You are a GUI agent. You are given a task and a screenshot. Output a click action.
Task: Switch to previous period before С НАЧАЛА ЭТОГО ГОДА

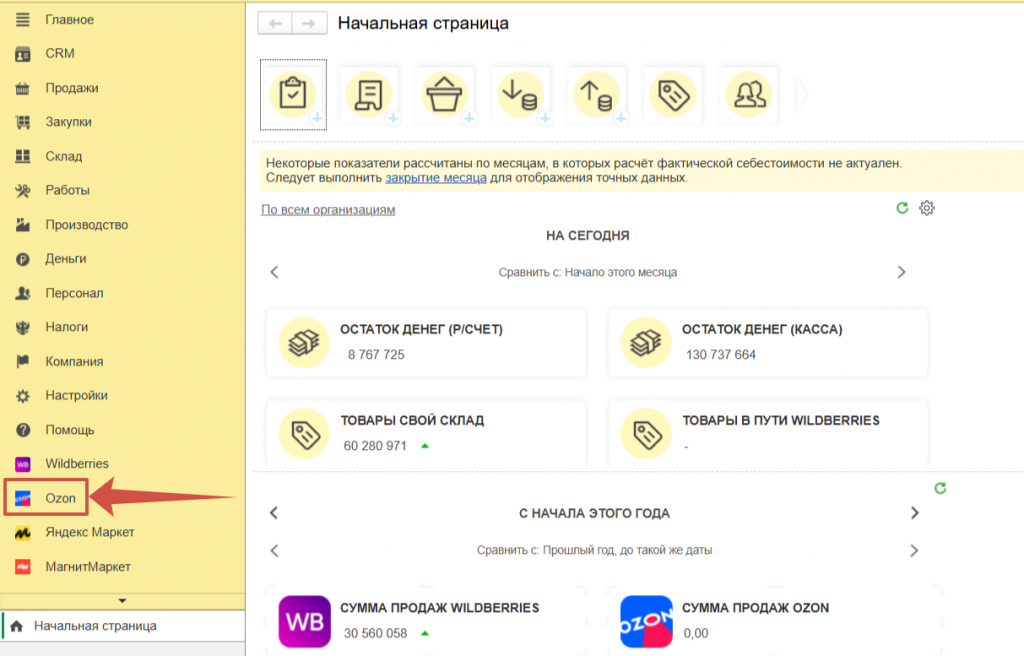pyautogui.click(x=274, y=513)
